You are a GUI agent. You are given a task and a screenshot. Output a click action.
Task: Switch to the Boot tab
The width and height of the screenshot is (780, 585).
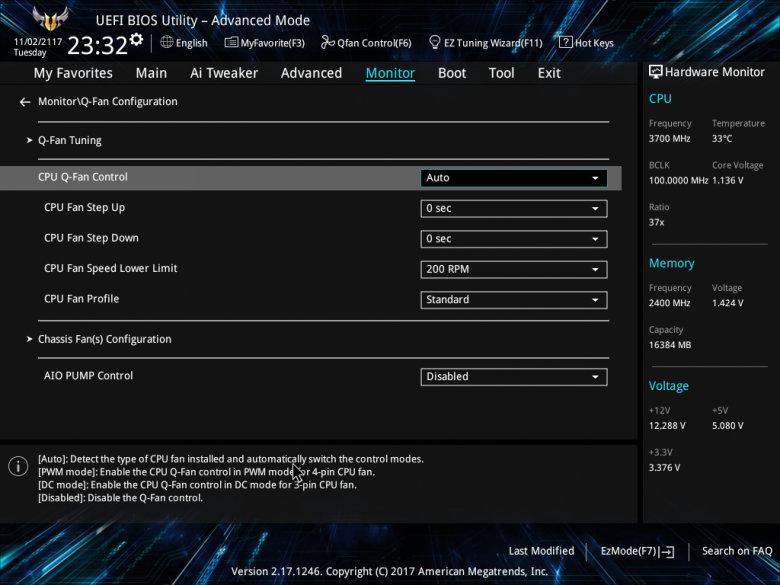pyautogui.click(x=452, y=73)
